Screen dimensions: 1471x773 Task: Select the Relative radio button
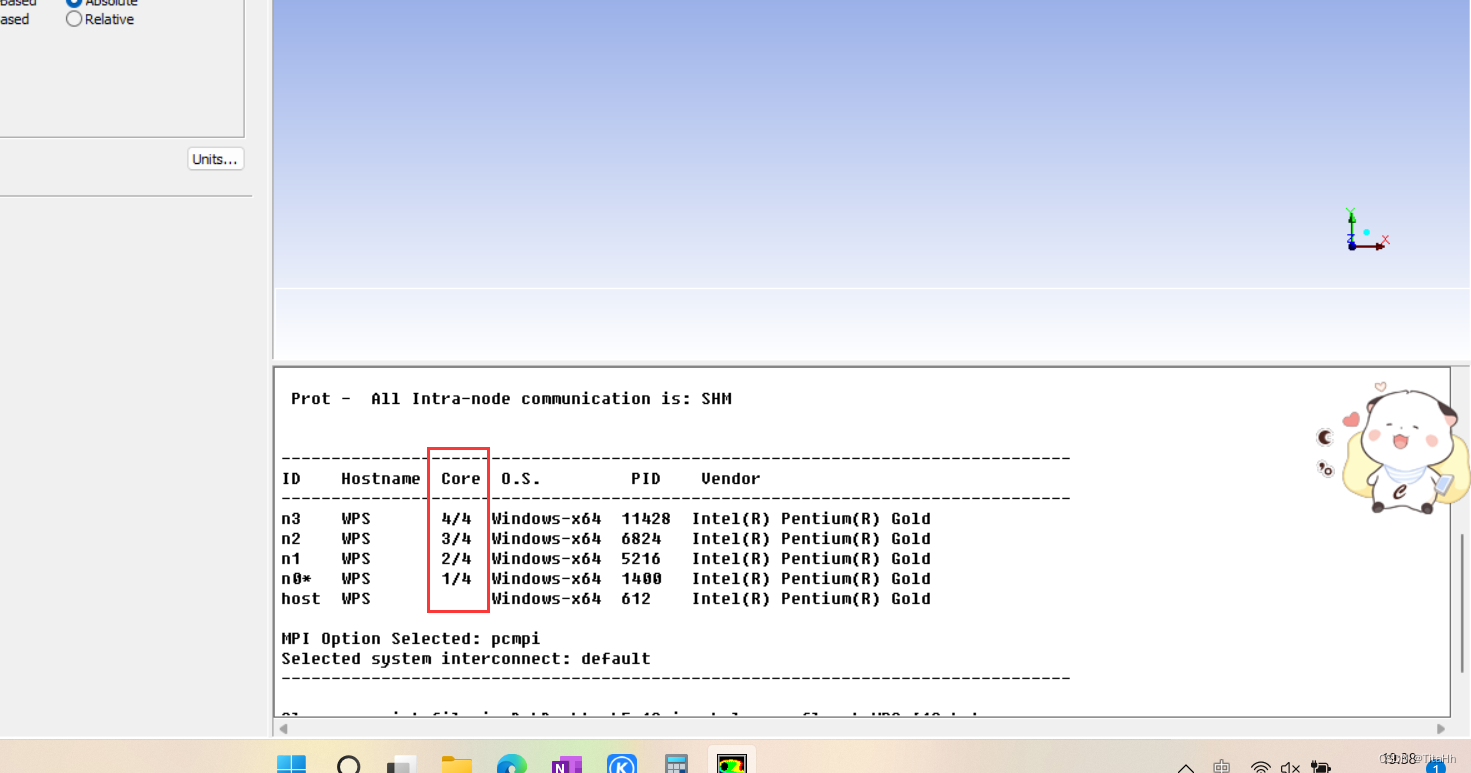(74, 19)
